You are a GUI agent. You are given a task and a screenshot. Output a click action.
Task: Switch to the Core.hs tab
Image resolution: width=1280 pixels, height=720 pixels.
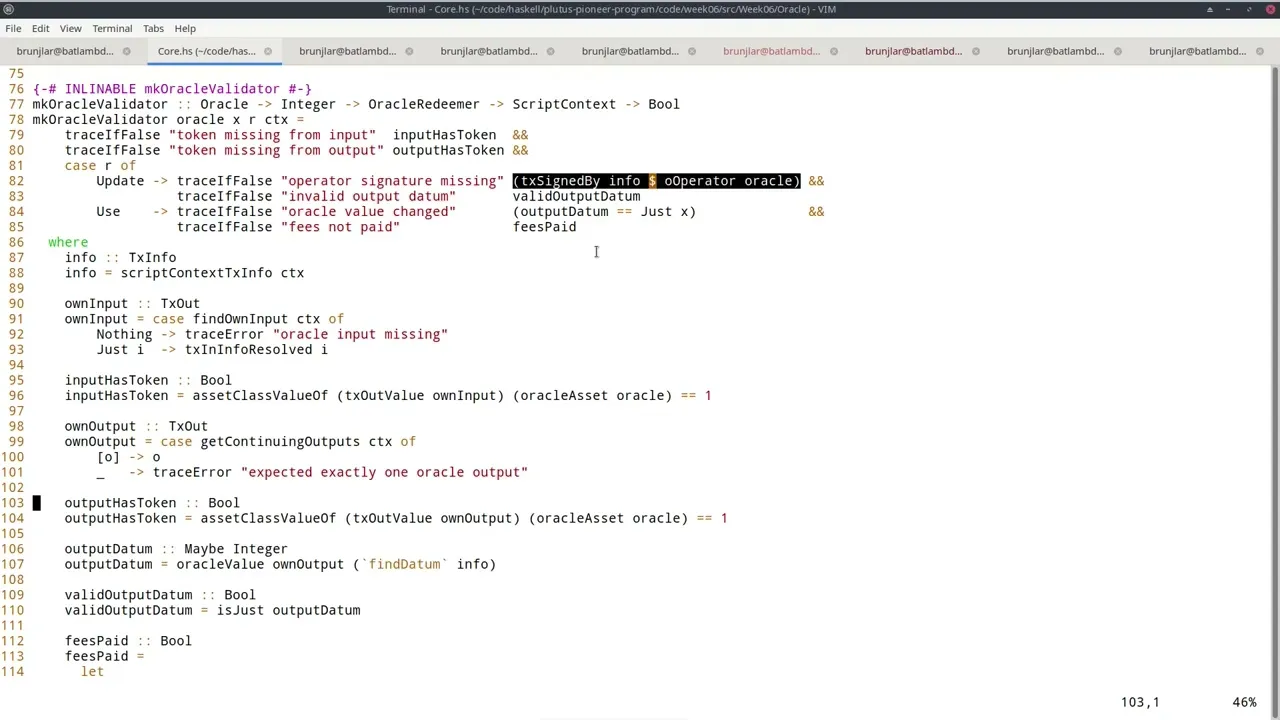pyautogui.click(x=206, y=51)
